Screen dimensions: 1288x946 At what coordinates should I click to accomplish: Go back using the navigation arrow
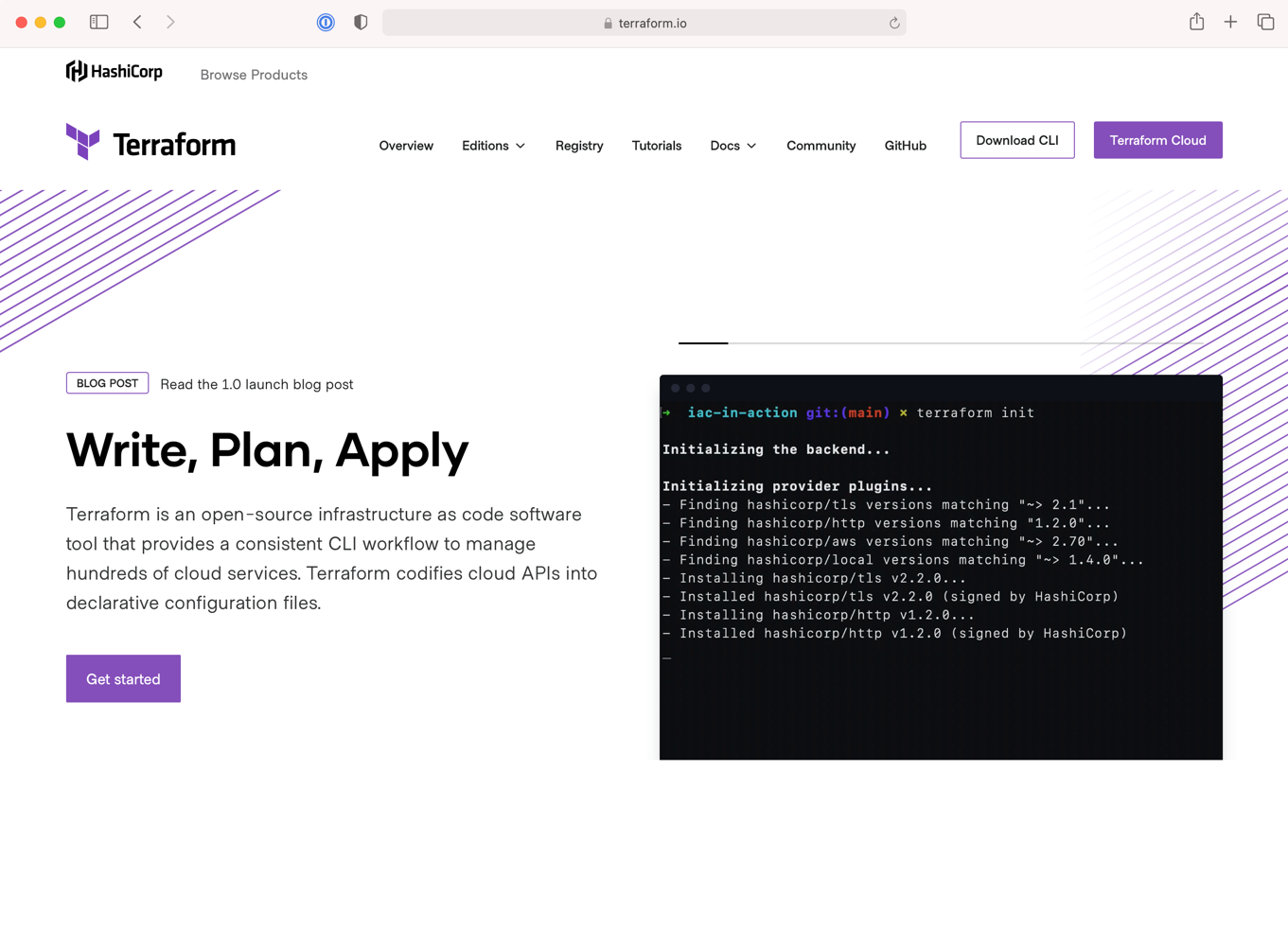tap(137, 21)
